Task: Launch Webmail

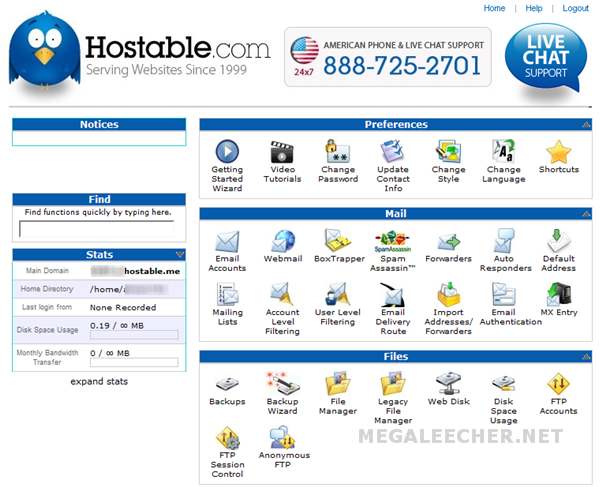Action: 283,246
